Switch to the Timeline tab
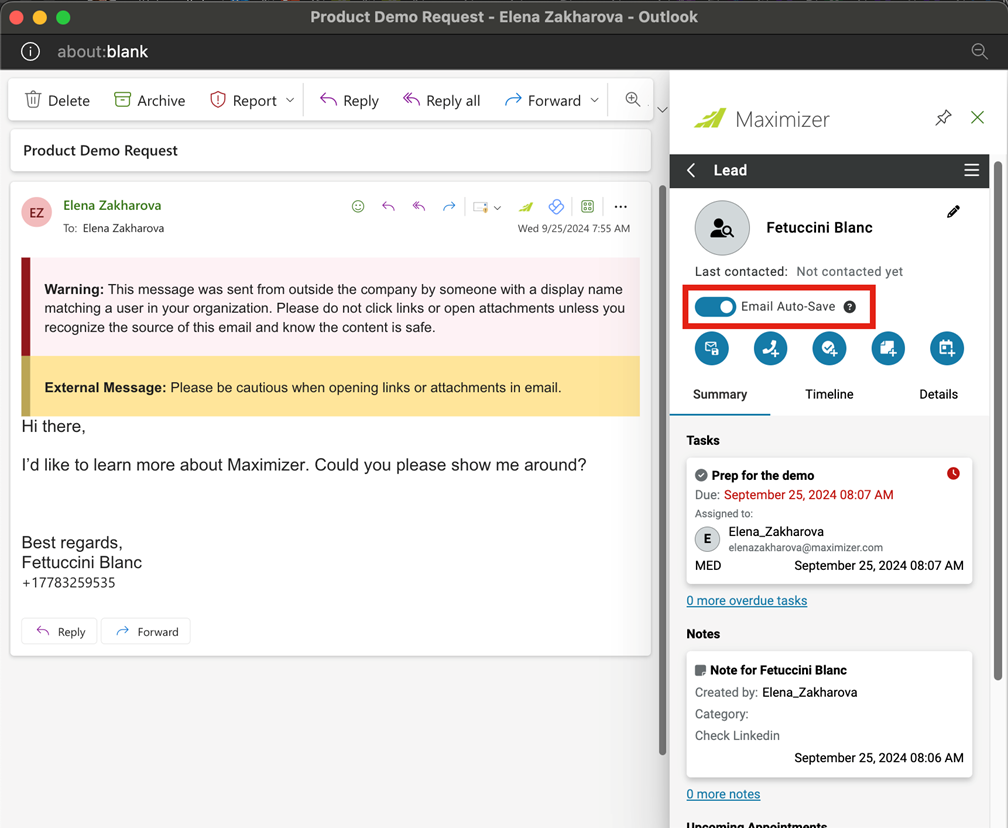The height and width of the screenshot is (828, 1008). tap(829, 394)
